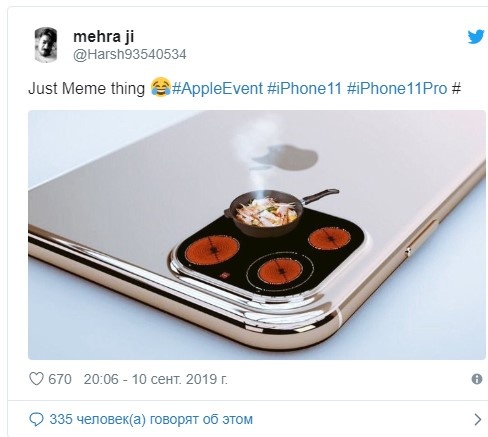Screen dimensions: 488x437
Task: Click the Twitter bird logo
Action: tap(476, 37)
